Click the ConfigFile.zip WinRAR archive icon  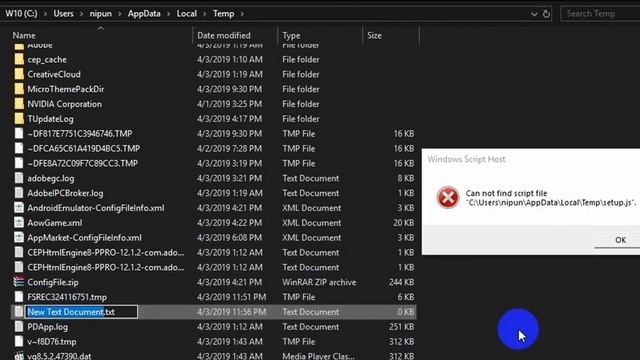(x=19, y=282)
